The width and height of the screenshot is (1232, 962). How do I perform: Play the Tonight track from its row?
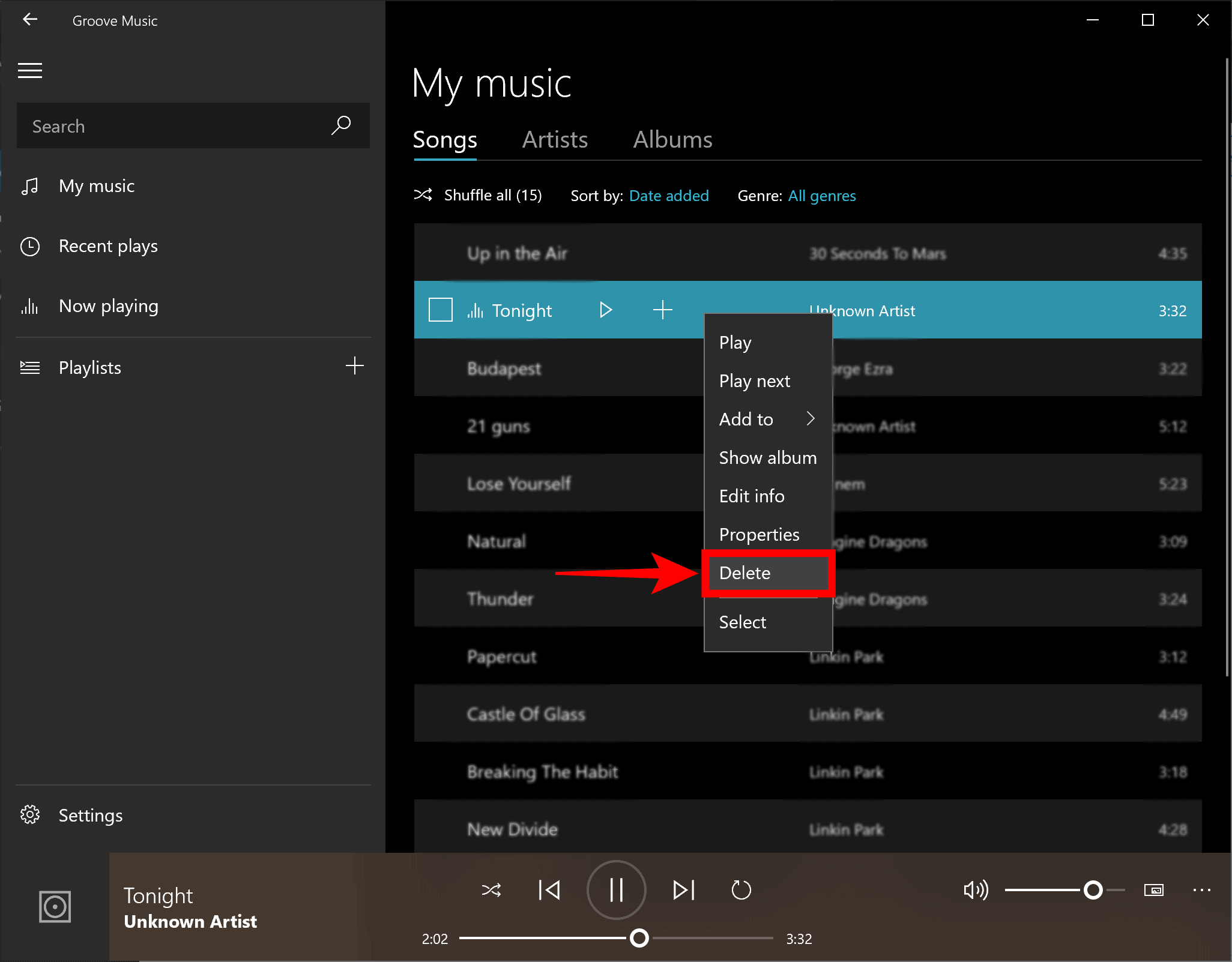click(x=605, y=310)
